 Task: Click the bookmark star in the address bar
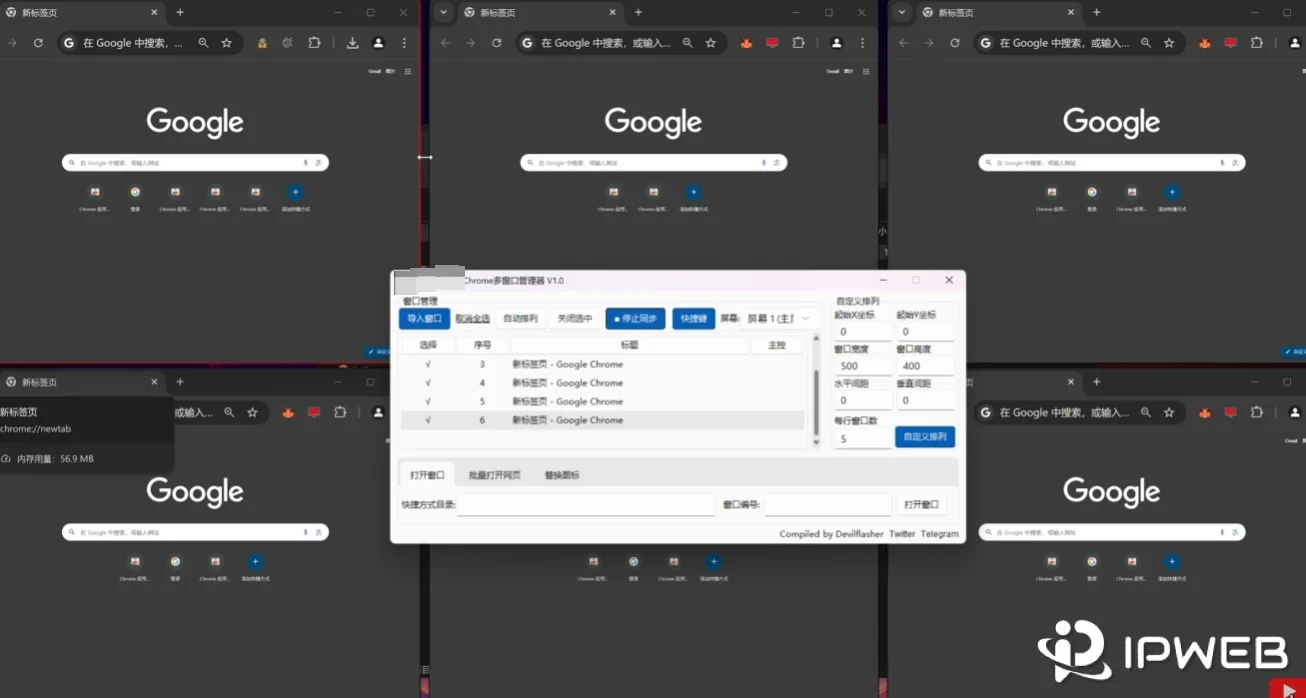pos(227,43)
